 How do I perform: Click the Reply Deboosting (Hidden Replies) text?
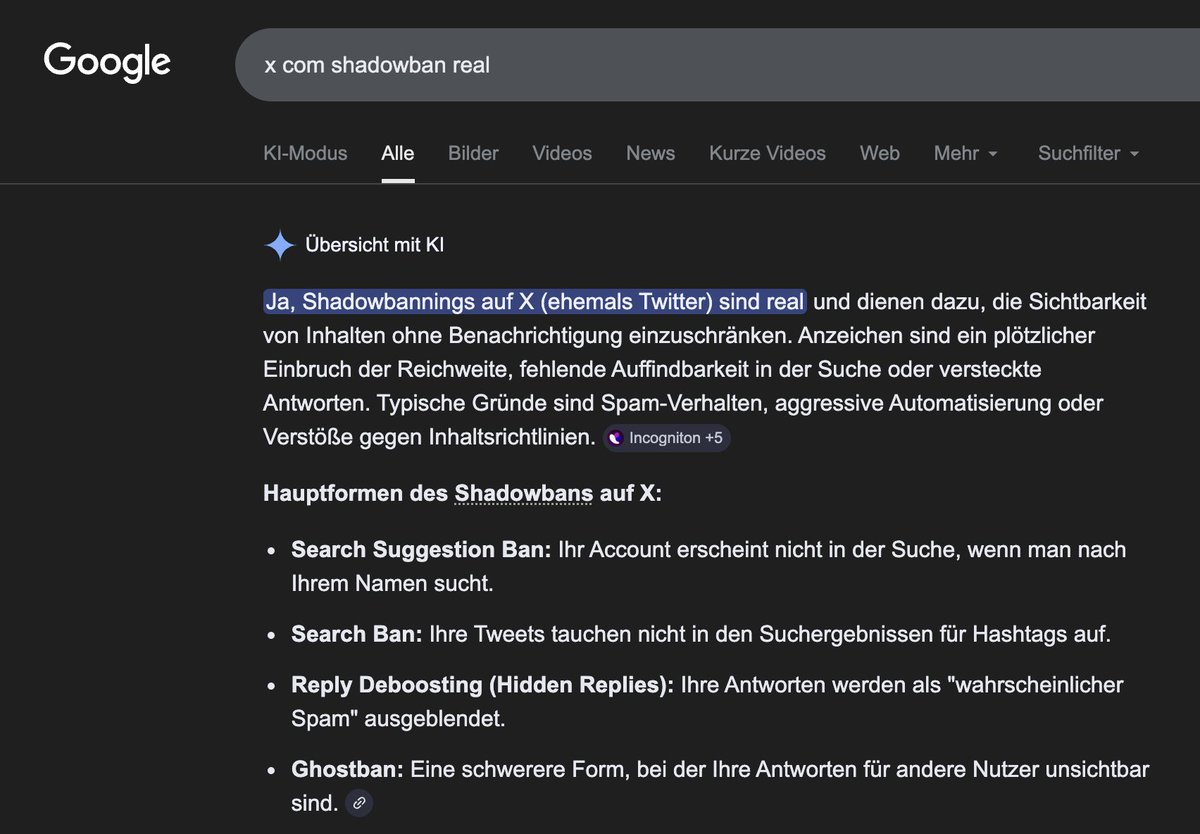483,686
